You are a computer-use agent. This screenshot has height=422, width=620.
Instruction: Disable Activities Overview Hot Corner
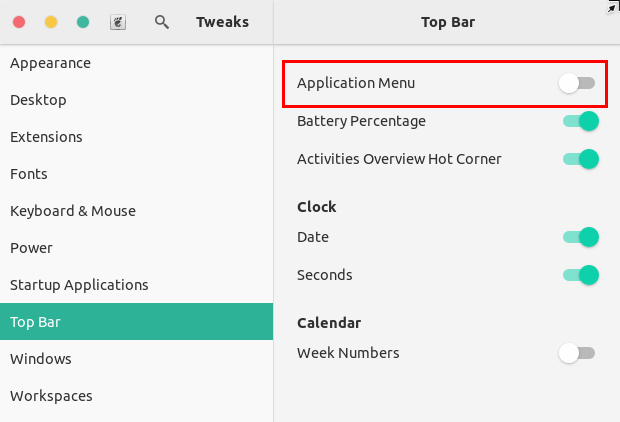(580, 159)
